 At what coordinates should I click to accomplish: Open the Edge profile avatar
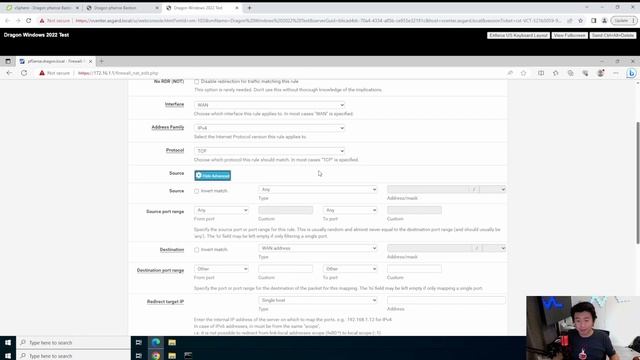coord(600,73)
